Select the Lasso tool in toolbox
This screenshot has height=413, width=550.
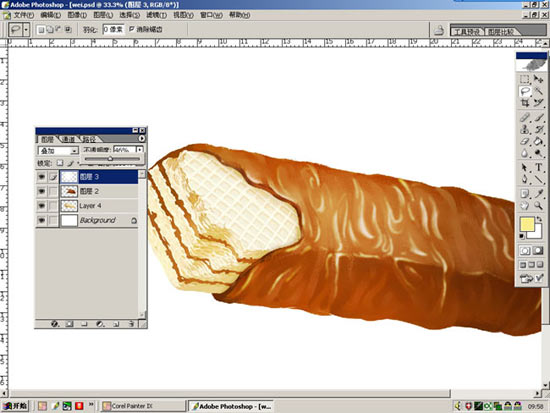pyautogui.click(x=525, y=91)
